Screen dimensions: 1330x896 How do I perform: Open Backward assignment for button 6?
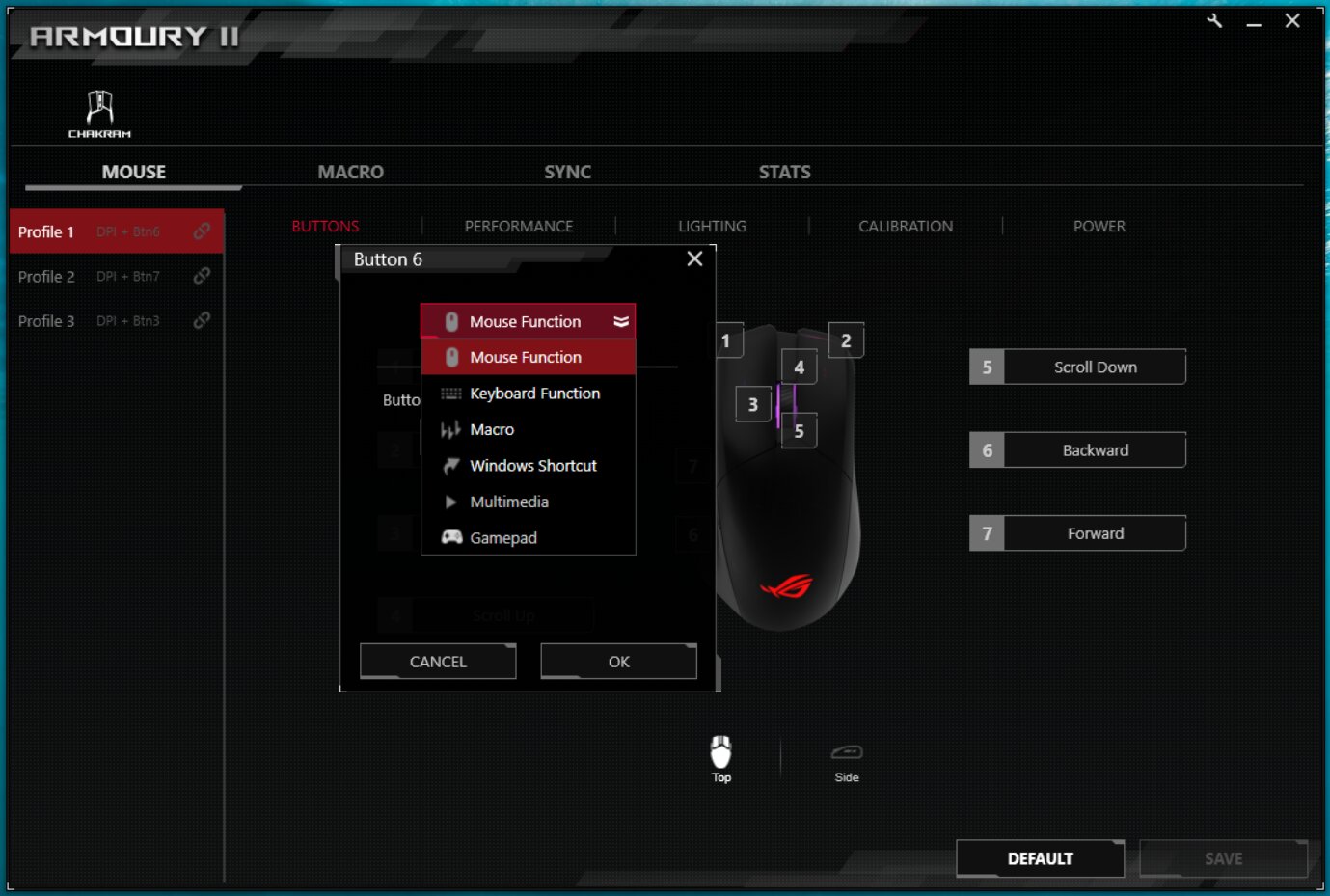[1095, 450]
